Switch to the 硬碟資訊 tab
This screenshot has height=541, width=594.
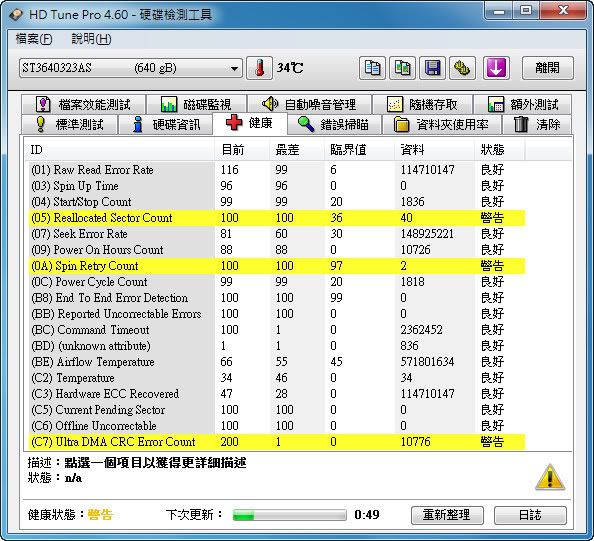click(165, 125)
